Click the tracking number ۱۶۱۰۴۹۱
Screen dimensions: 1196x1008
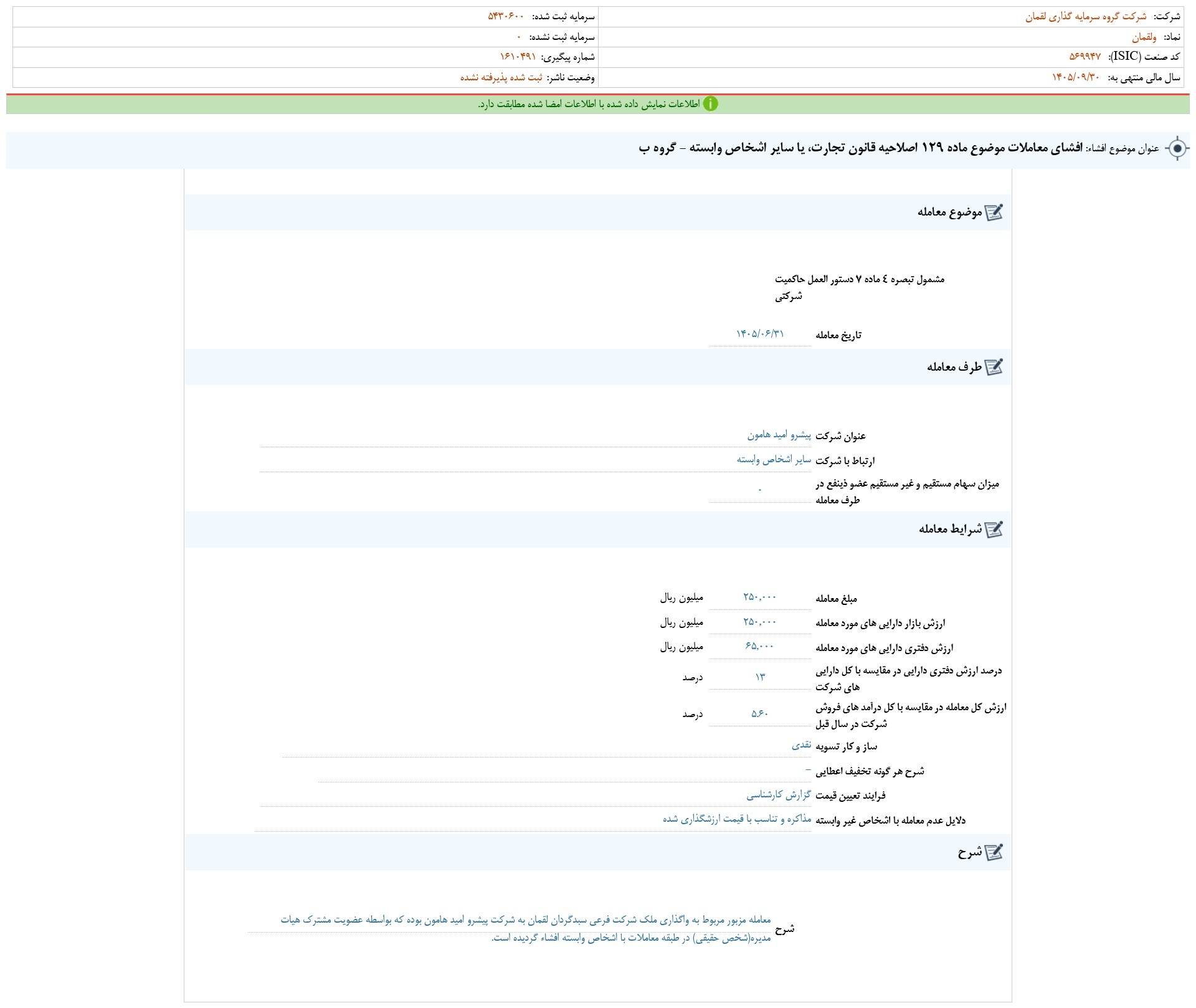518,57
